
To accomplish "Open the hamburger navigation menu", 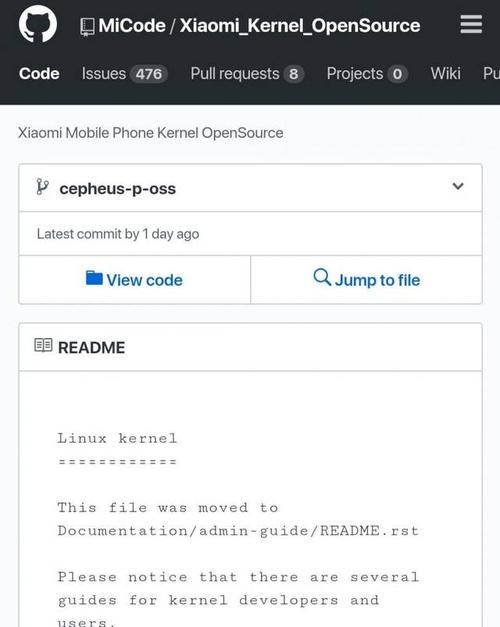I will click(471, 24).
